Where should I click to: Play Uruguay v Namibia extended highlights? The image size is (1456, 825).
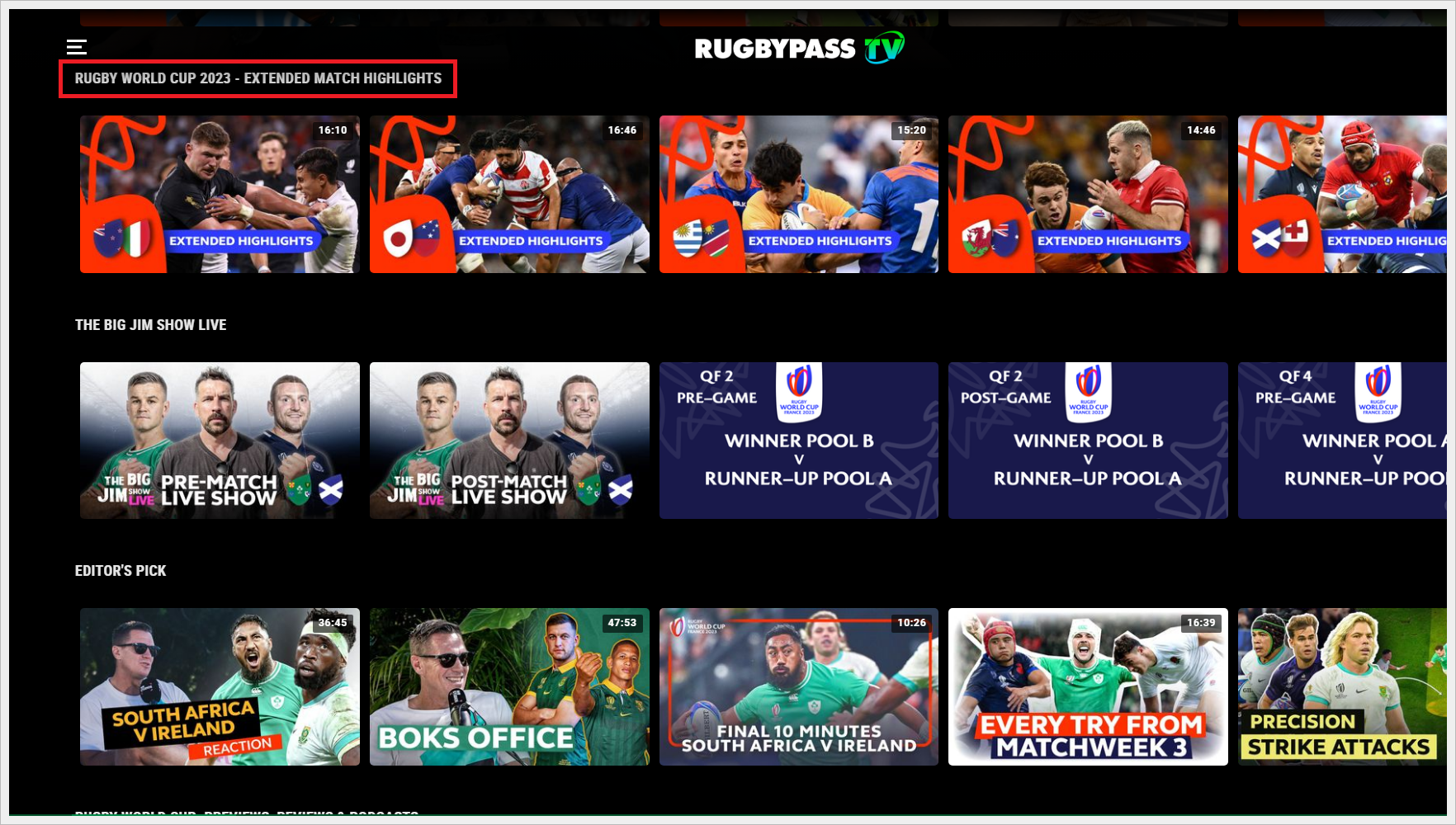tap(799, 195)
